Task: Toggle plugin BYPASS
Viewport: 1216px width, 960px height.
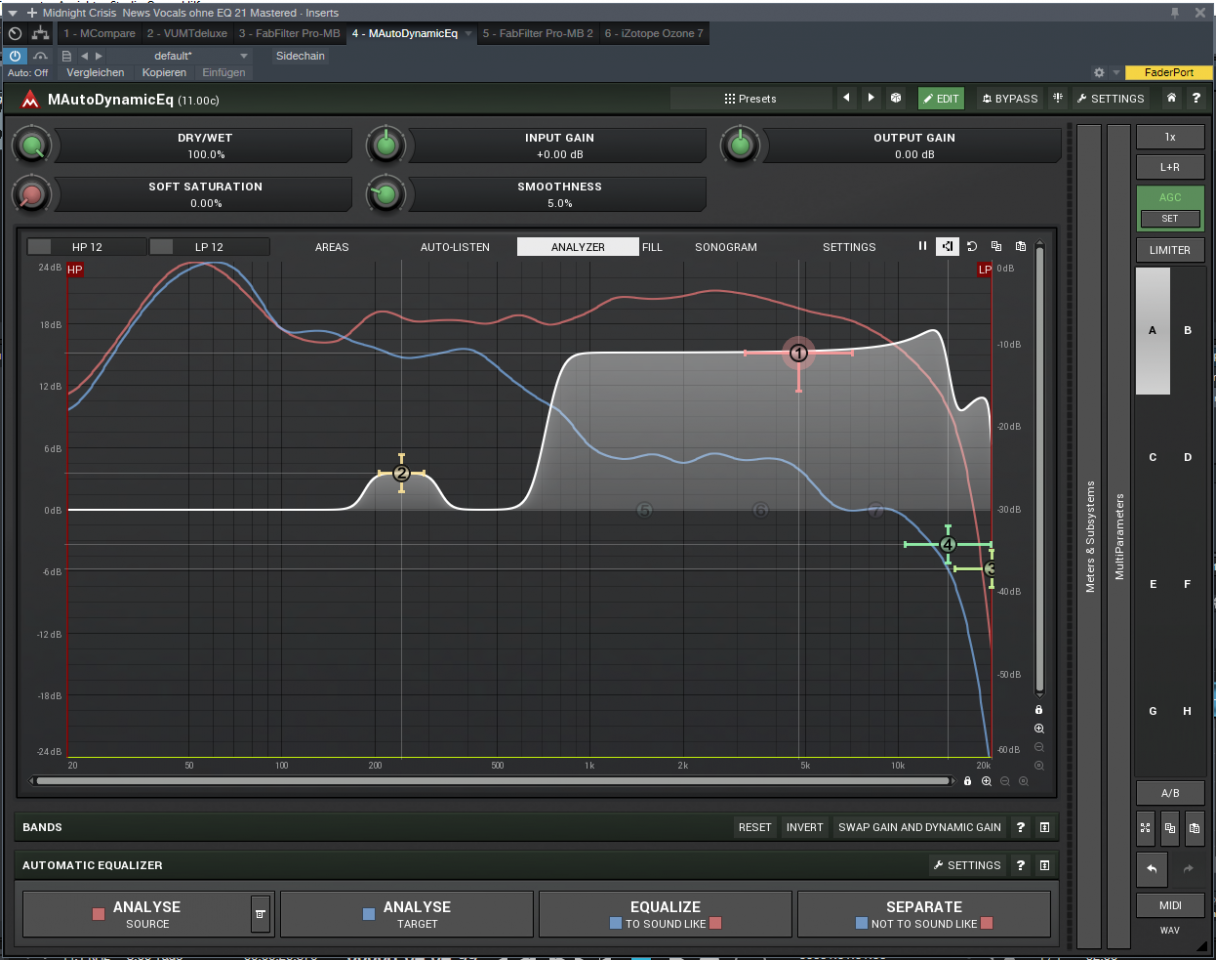Action: coord(1009,98)
